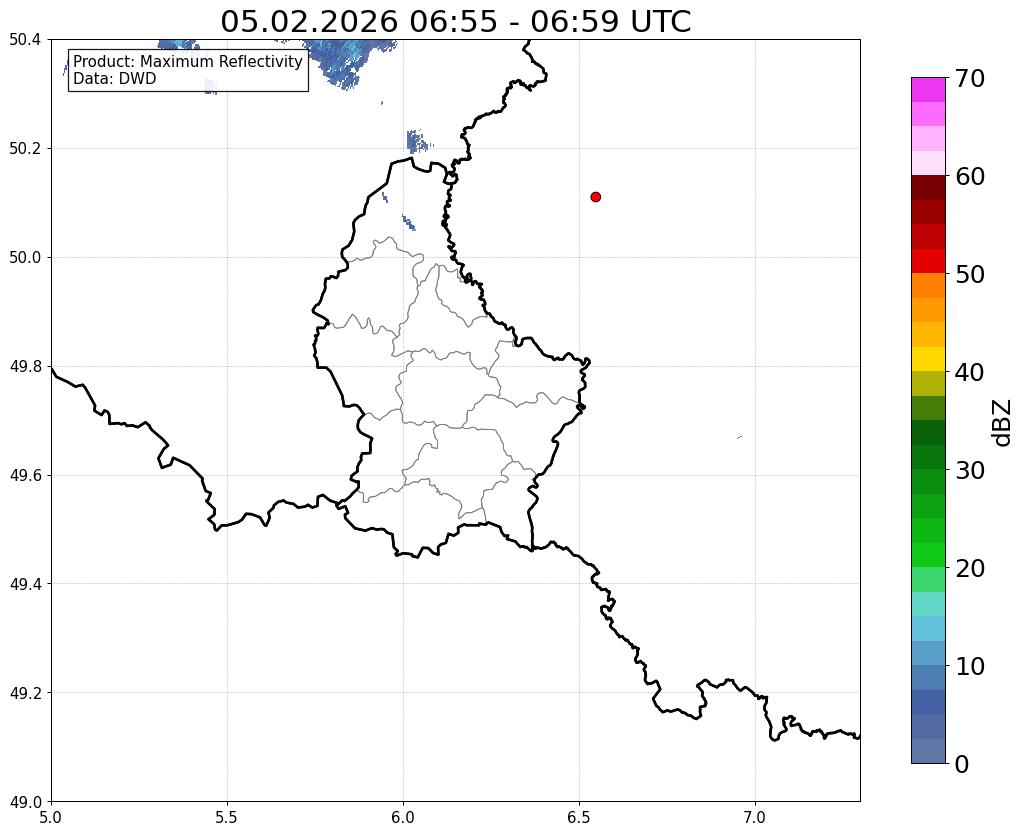Click the 40 label on the colorbar
1023x834 pixels.
click(970, 372)
